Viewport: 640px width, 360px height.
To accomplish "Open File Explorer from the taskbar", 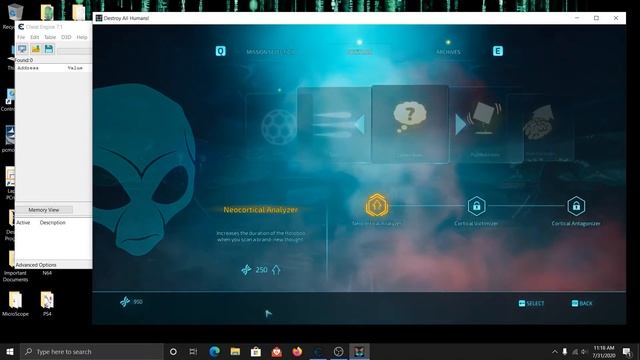I will (x=235, y=351).
